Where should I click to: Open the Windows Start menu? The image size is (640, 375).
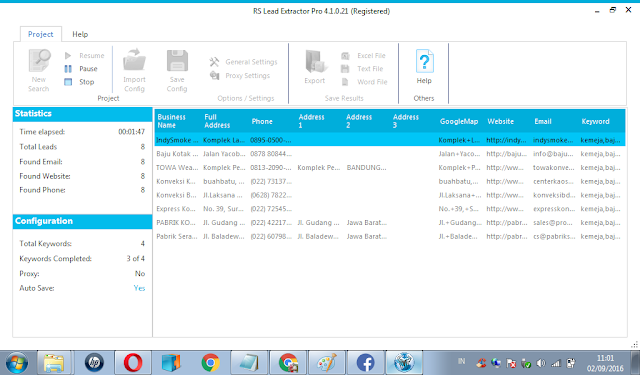(x=16, y=363)
